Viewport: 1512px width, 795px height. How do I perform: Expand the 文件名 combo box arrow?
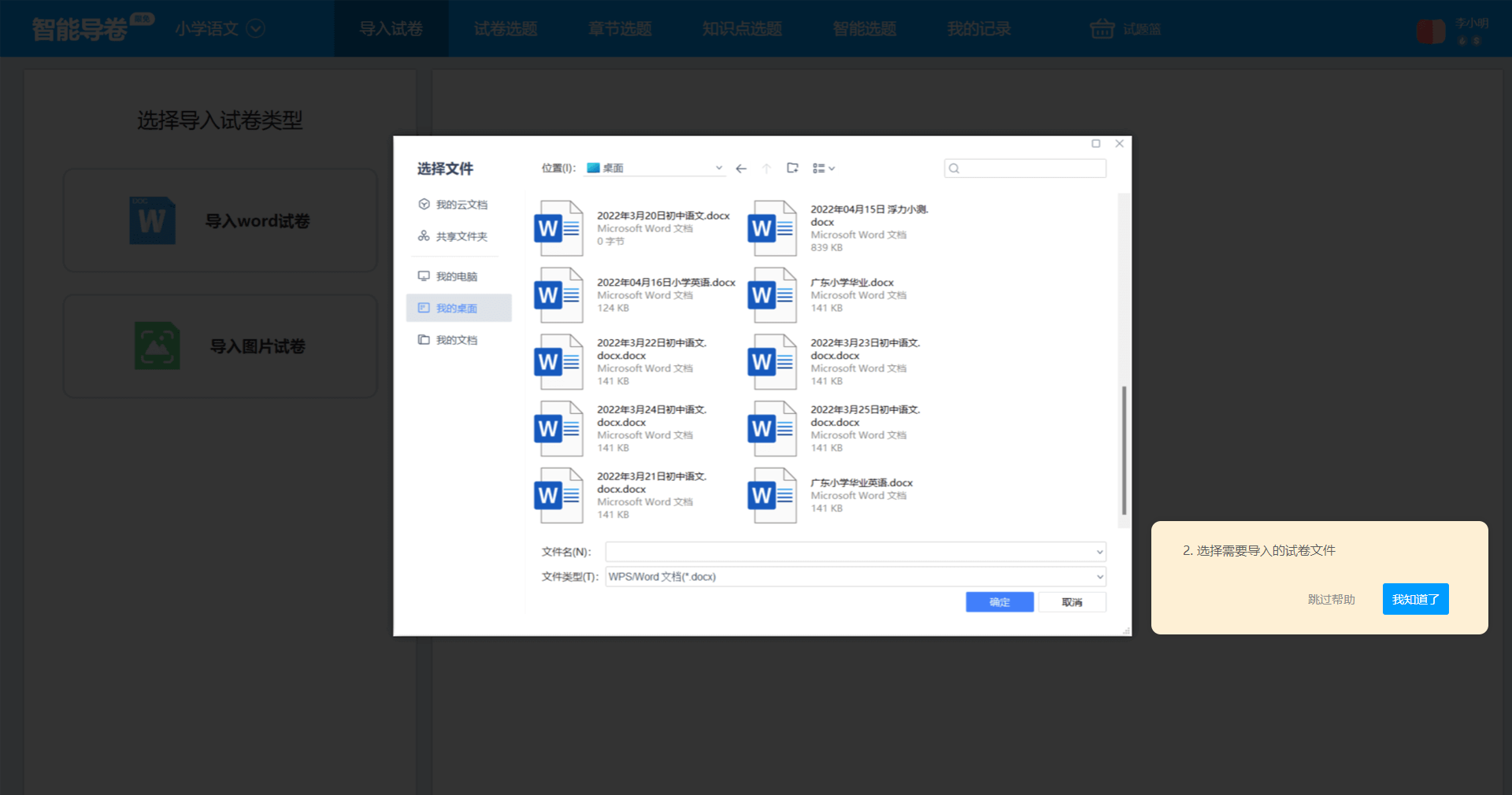click(x=1099, y=552)
